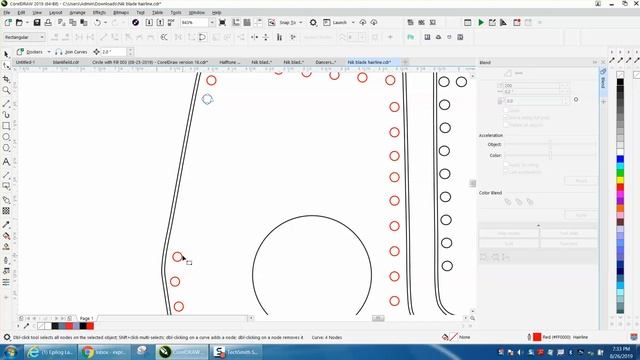Screen dimensions: 640x360
Task: Click the New document icon
Action: pos(8,23)
